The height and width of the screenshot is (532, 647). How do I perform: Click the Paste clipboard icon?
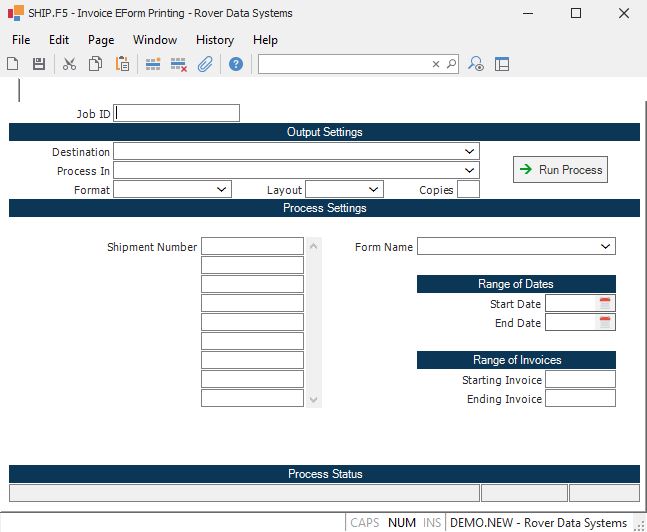[x=122, y=64]
